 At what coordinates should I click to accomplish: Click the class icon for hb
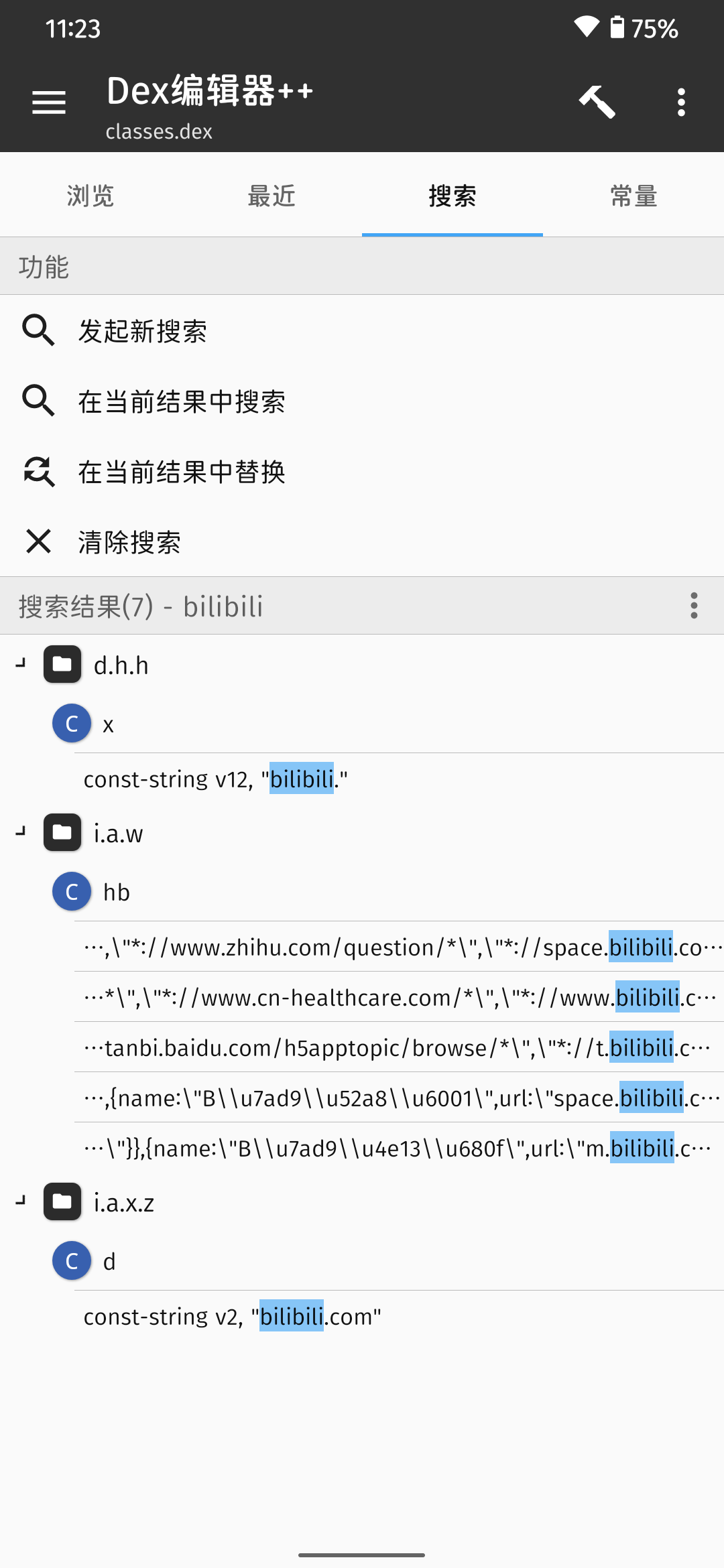pos(72,892)
